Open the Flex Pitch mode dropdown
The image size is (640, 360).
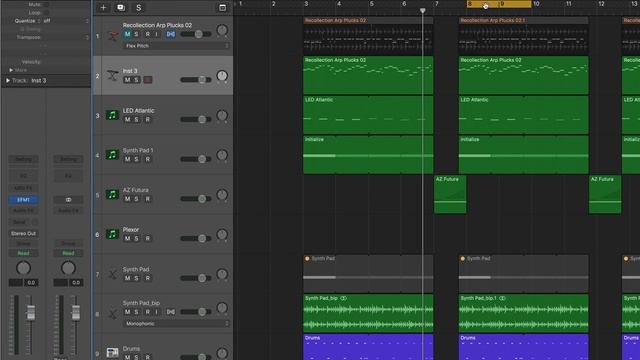(176, 46)
